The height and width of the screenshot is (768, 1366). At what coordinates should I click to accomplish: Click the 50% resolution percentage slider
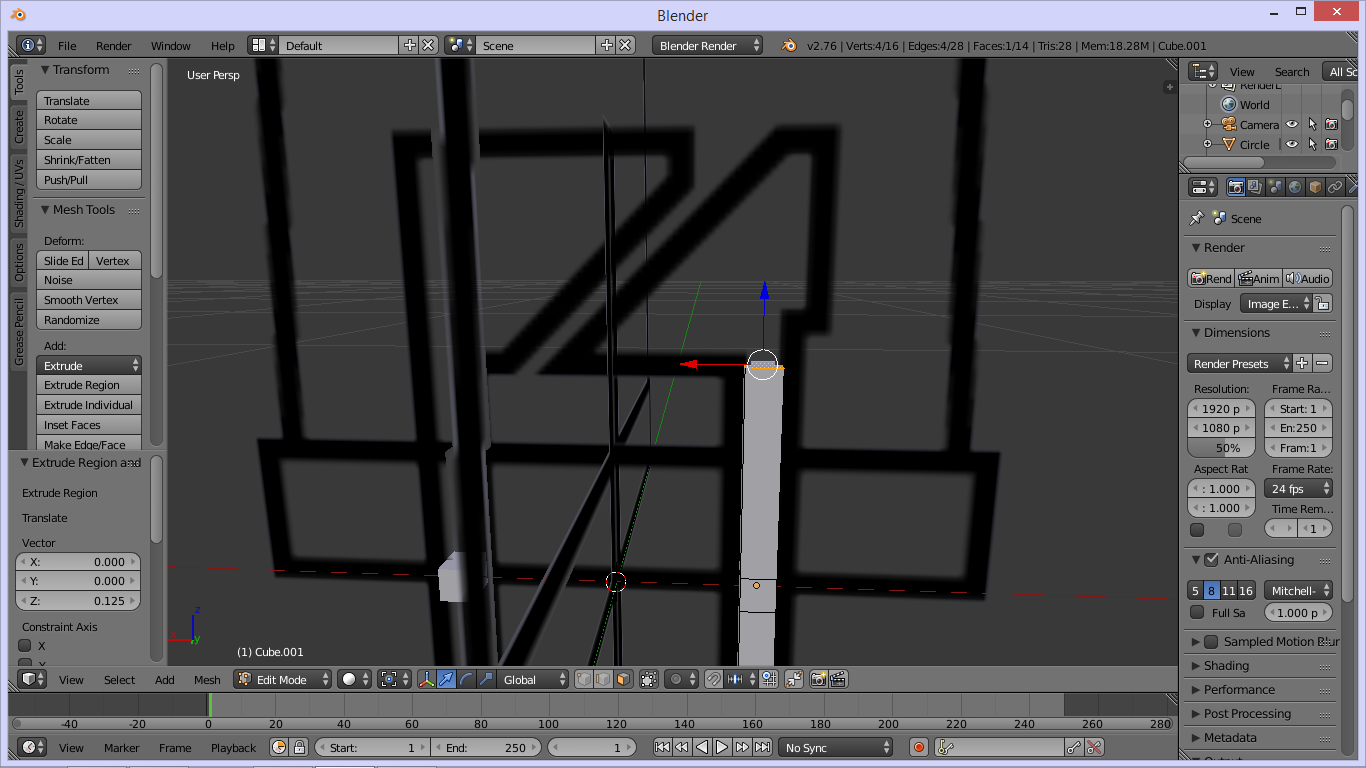pyautogui.click(x=1221, y=448)
